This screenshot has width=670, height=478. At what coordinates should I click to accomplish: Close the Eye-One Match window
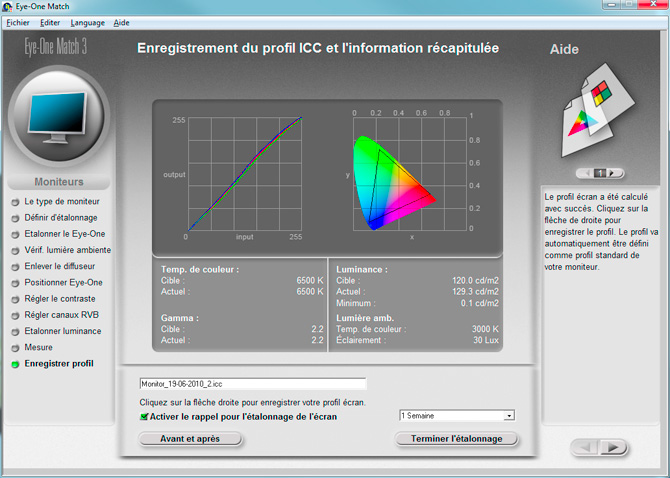coord(653,4)
